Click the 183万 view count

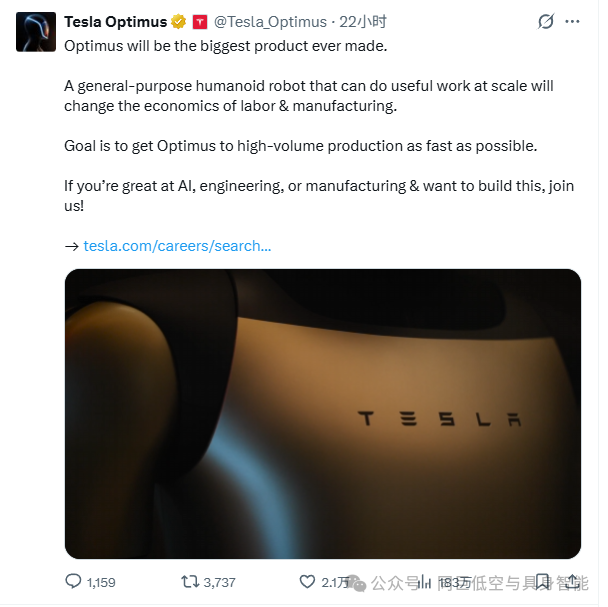(455, 582)
